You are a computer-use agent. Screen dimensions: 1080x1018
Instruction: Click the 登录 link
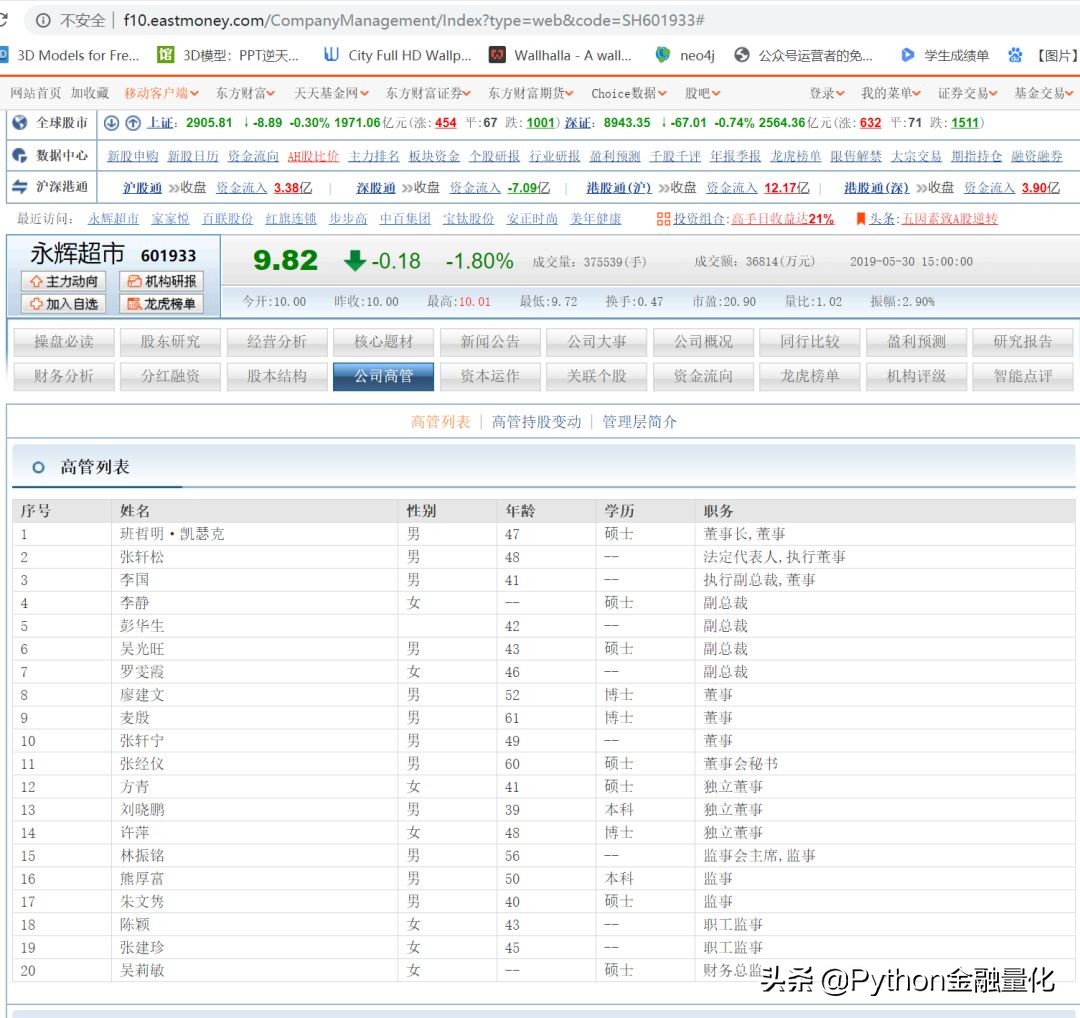coord(825,92)
